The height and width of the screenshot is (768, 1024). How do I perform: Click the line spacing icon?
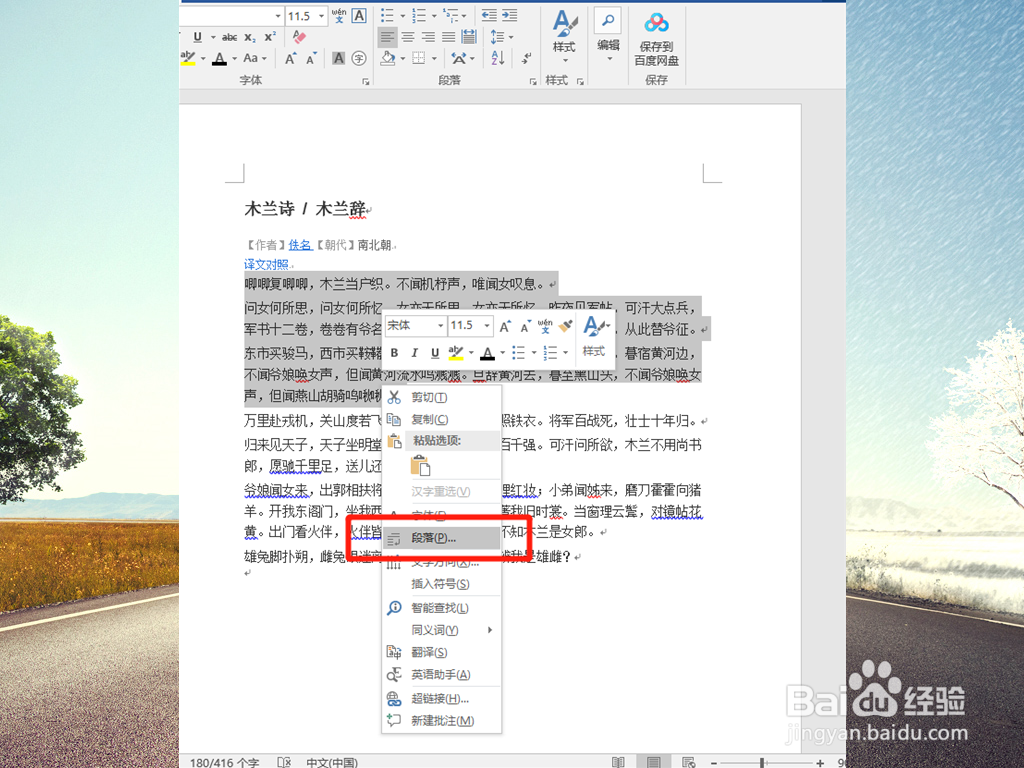(498, 37)
